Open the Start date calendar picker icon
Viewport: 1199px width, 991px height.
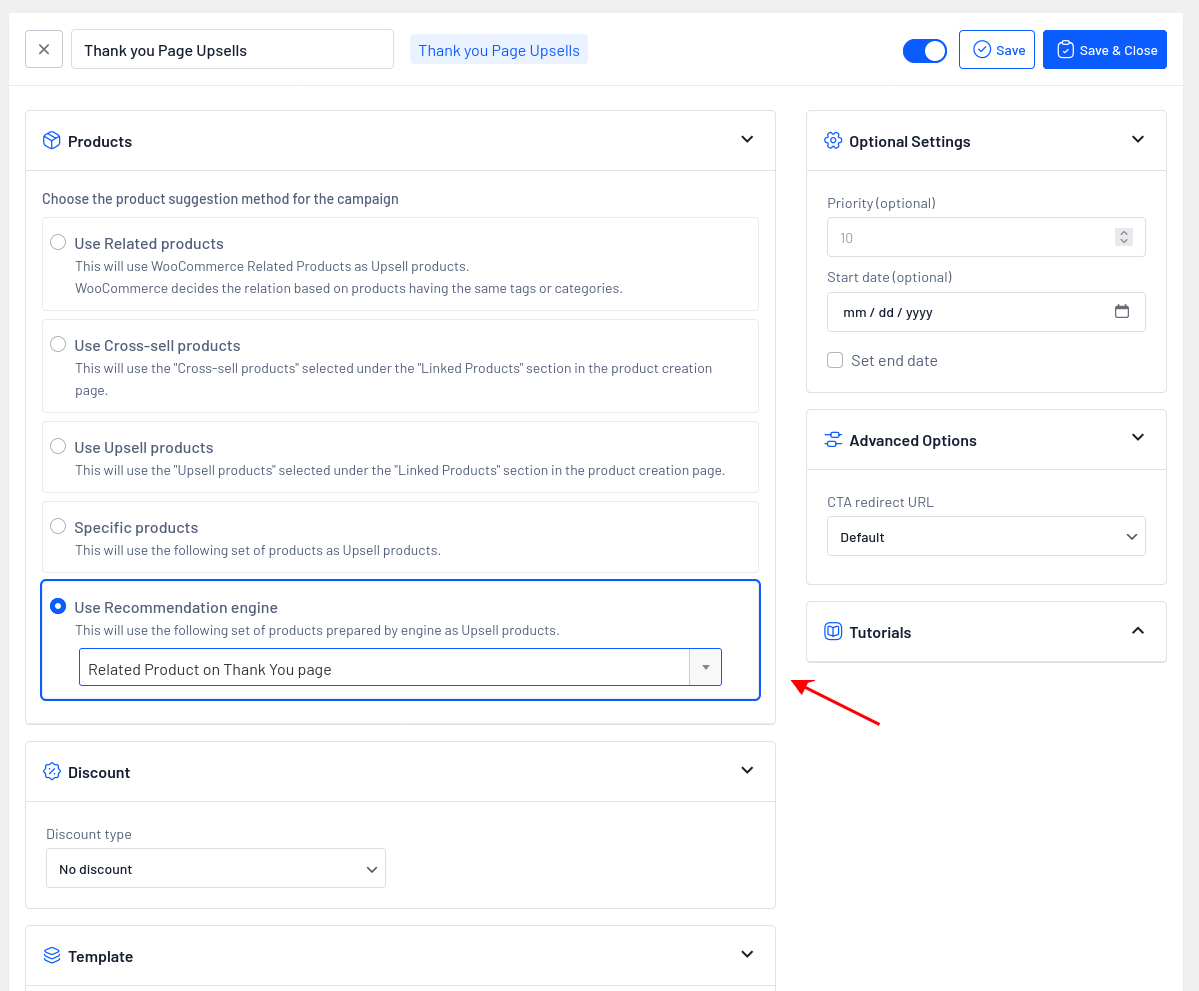(1122, 312)
